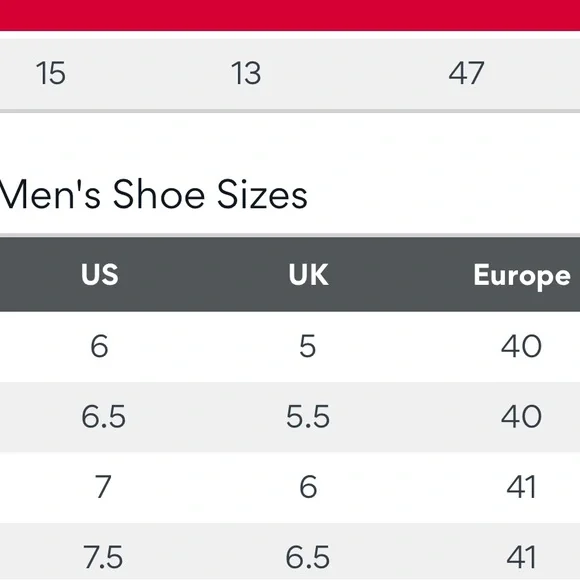Click the Europe column header
Viewport: 580px width, 580px height.
coord(522,276)
